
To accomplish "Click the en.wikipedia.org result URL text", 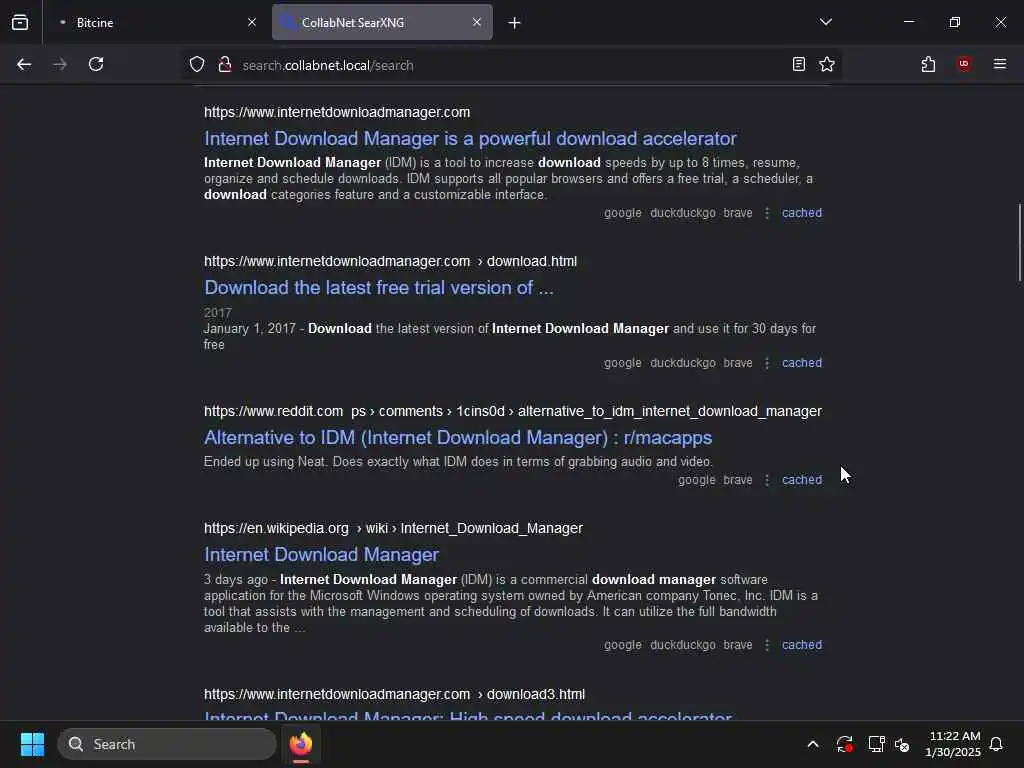I will coord(393,528).
